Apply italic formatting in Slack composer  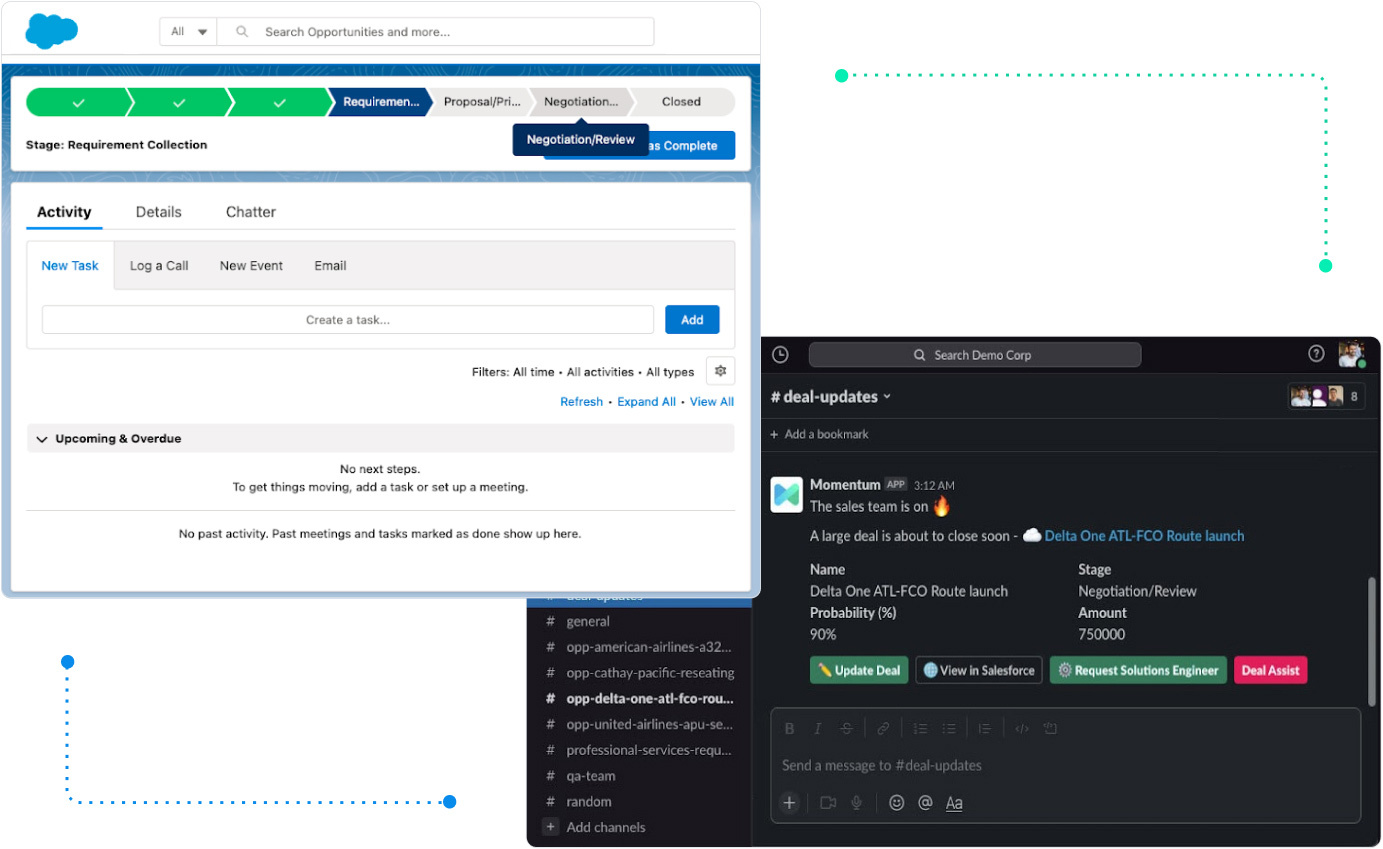[x=817, y=729]
